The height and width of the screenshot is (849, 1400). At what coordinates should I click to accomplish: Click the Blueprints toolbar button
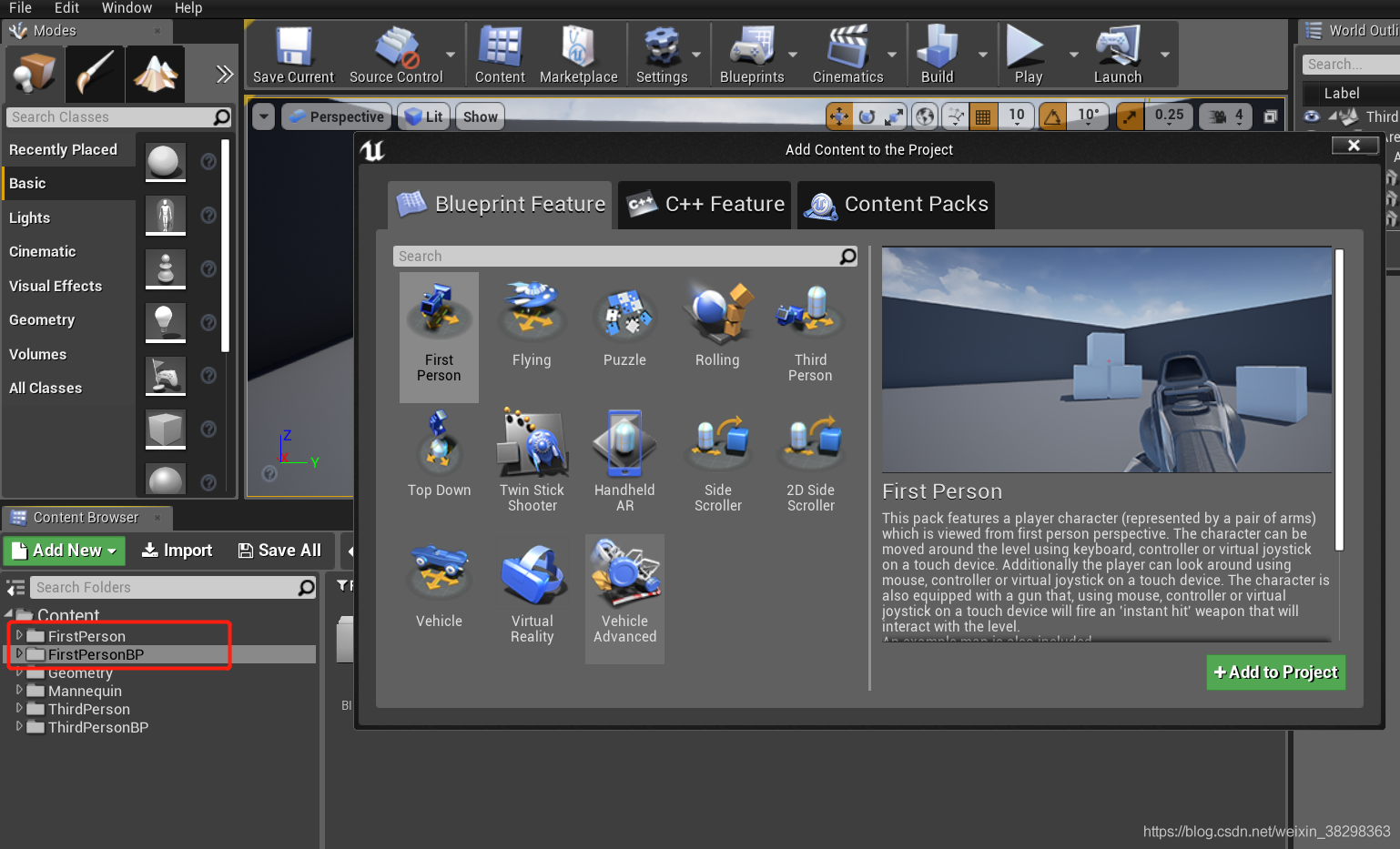(752, 56)
